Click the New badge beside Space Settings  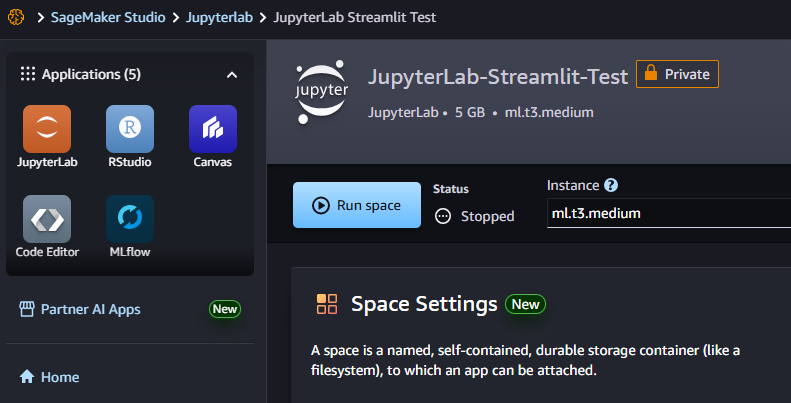[x=526, y=304]
